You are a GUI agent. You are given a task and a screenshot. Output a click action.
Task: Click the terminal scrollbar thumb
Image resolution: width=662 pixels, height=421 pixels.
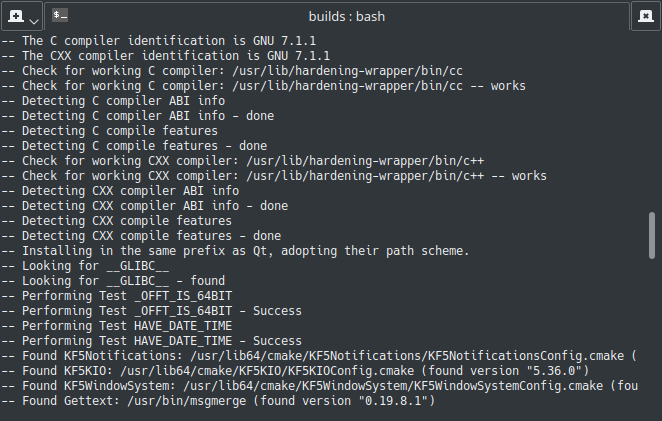pyautogui.click(x=653, y=236)
